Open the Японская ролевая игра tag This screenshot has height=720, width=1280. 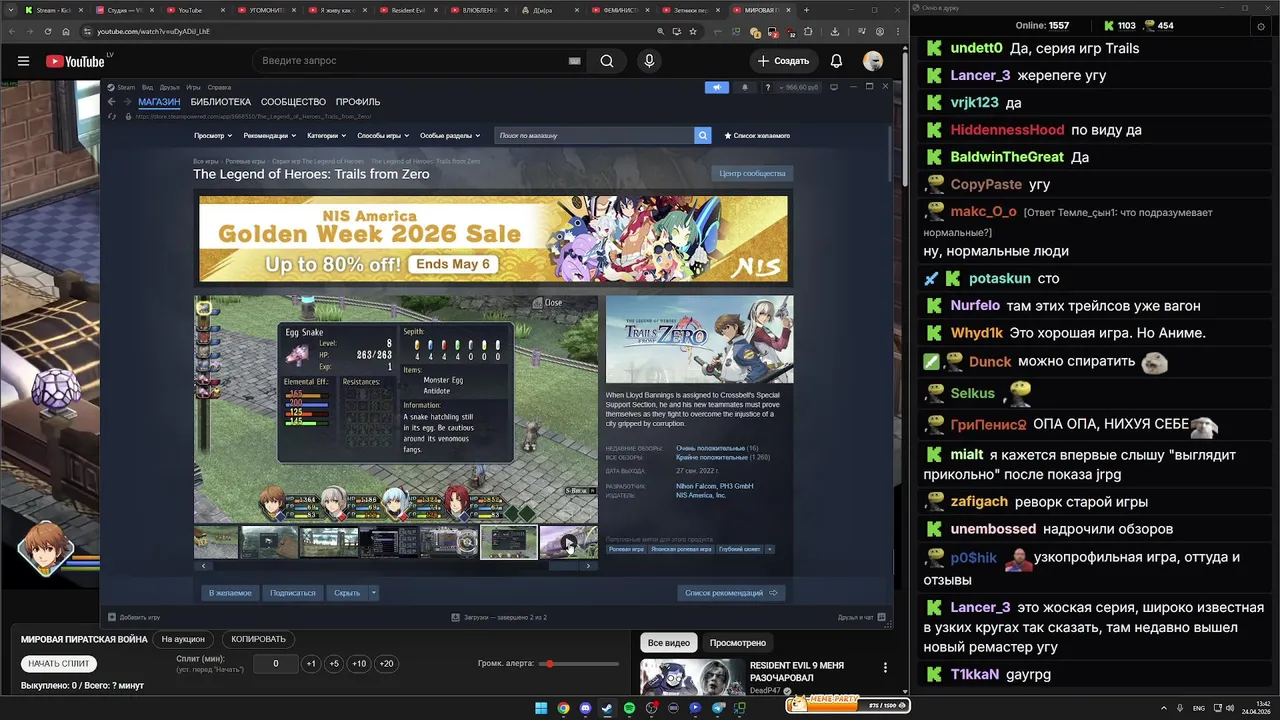[682, 549]
